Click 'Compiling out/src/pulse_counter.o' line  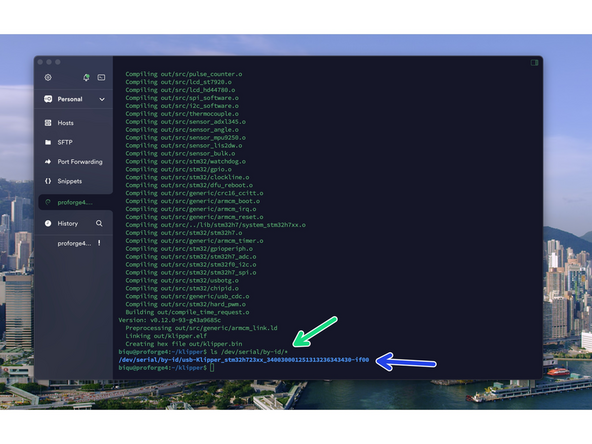click(x=184, y=74)
